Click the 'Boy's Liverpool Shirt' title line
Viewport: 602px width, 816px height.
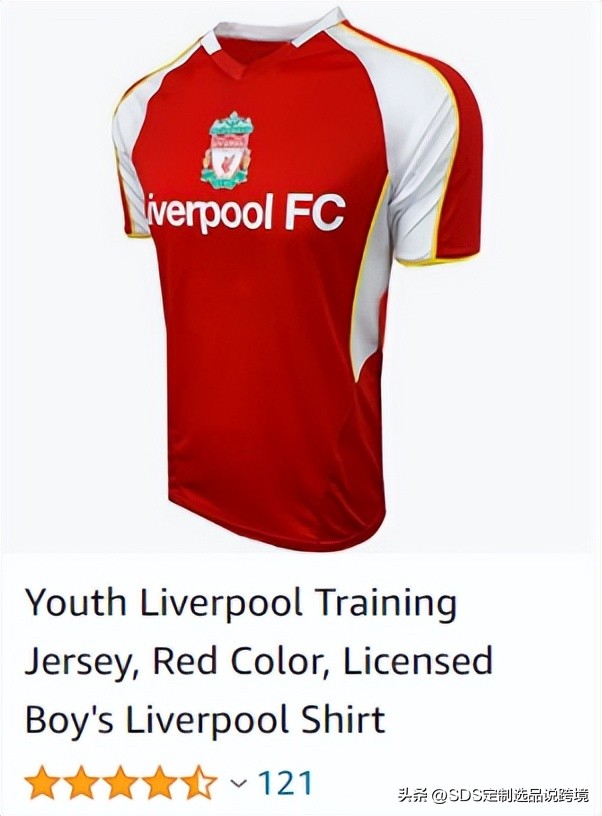pyautogui.click(x=205, y=720)
